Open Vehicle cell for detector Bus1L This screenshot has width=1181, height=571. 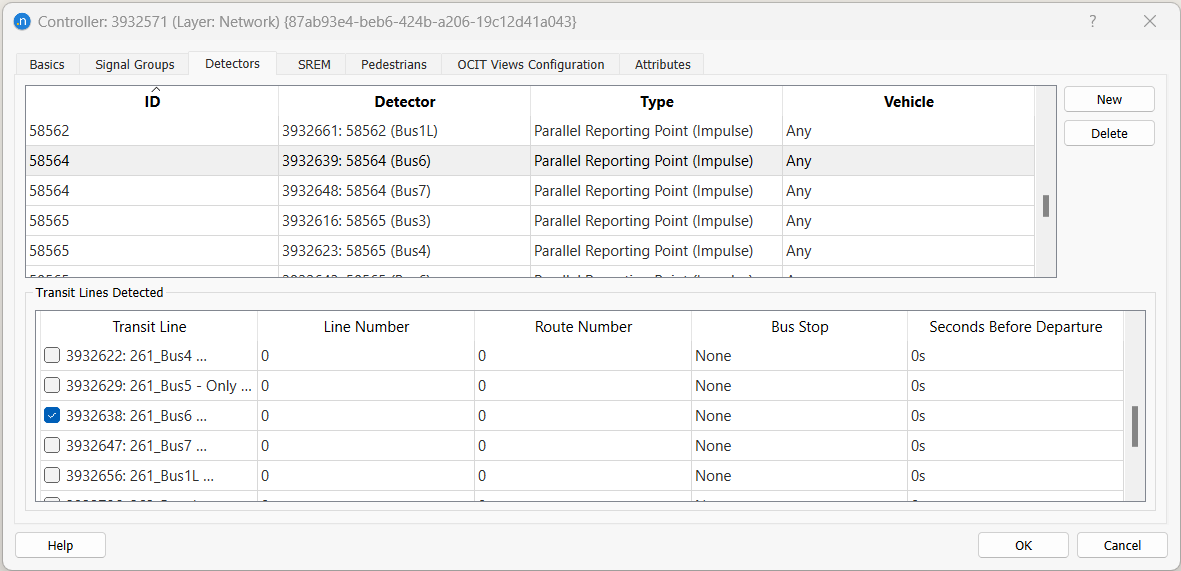[907, 131]
